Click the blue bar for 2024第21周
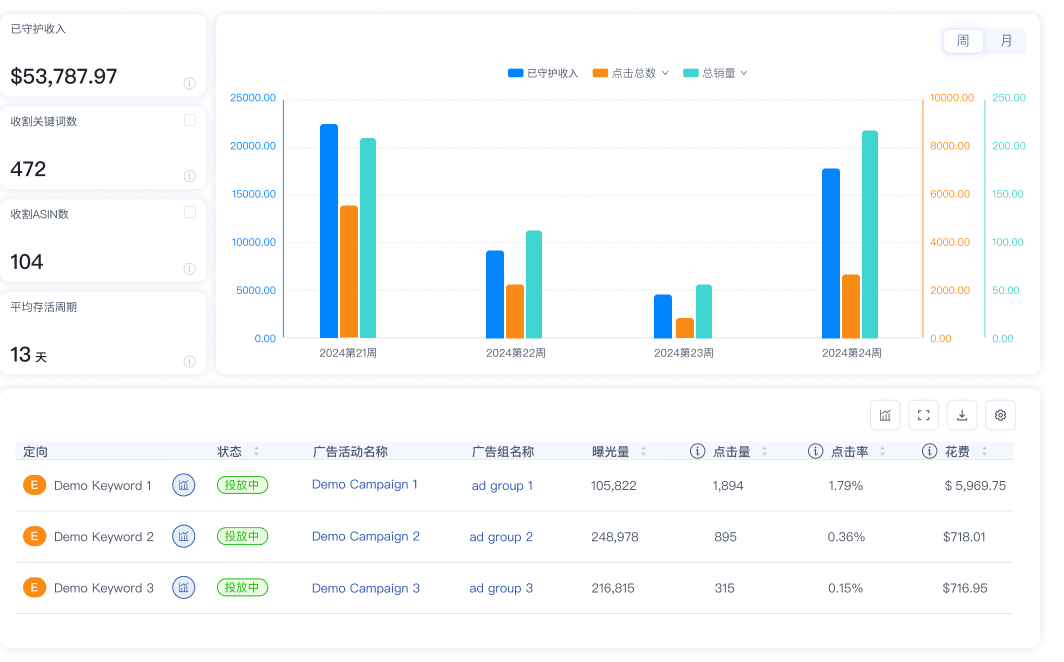This screenshot has width=1064, height=662. [329, 231]
